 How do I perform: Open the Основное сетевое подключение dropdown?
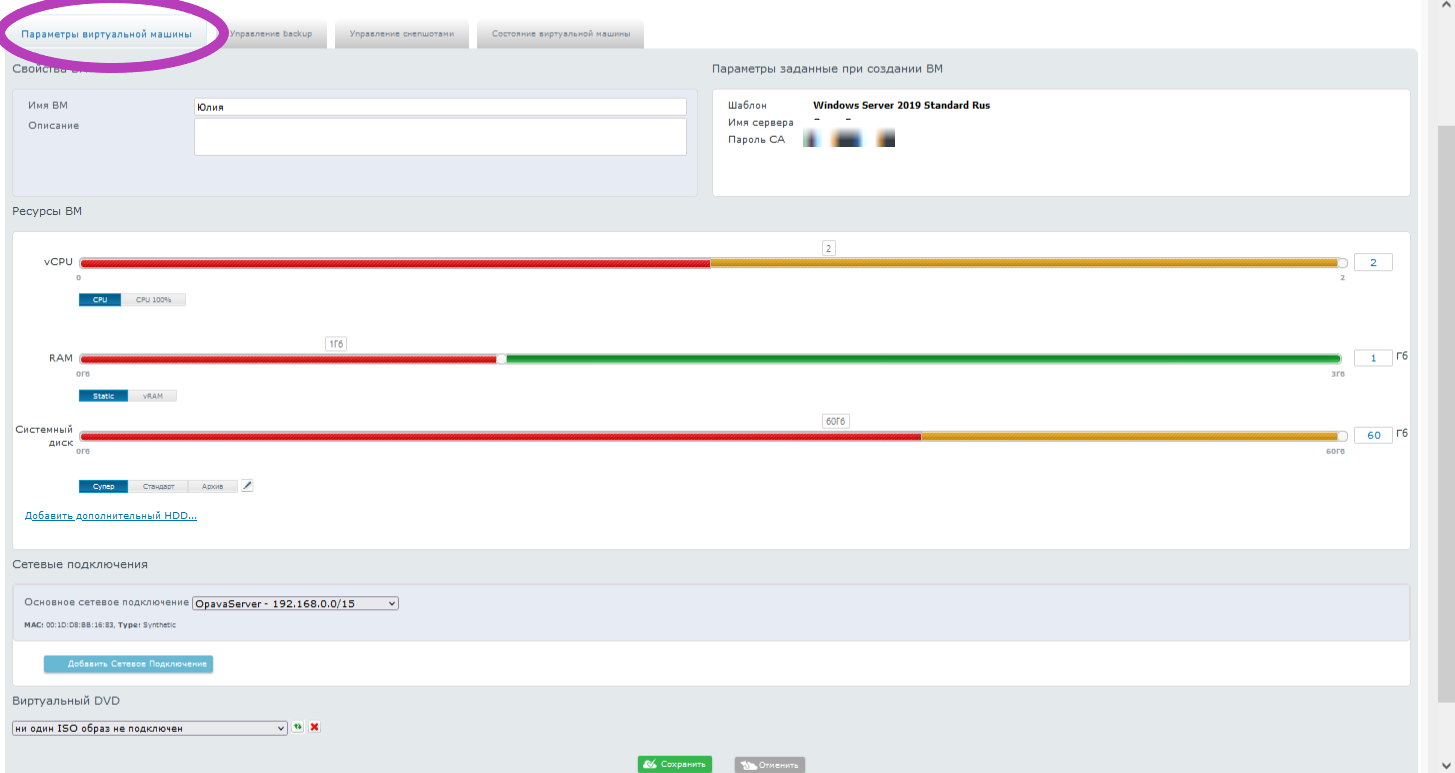click(295, 603)
